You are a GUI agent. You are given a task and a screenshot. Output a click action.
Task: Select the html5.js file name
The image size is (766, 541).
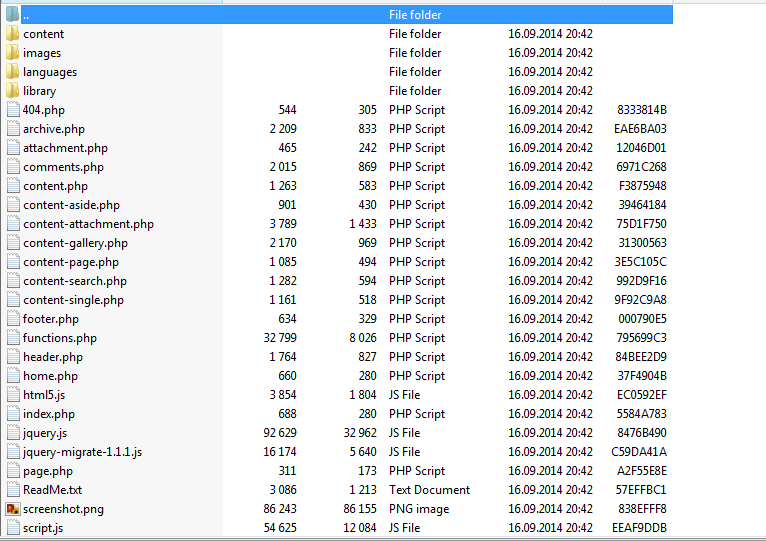point(44,395)
